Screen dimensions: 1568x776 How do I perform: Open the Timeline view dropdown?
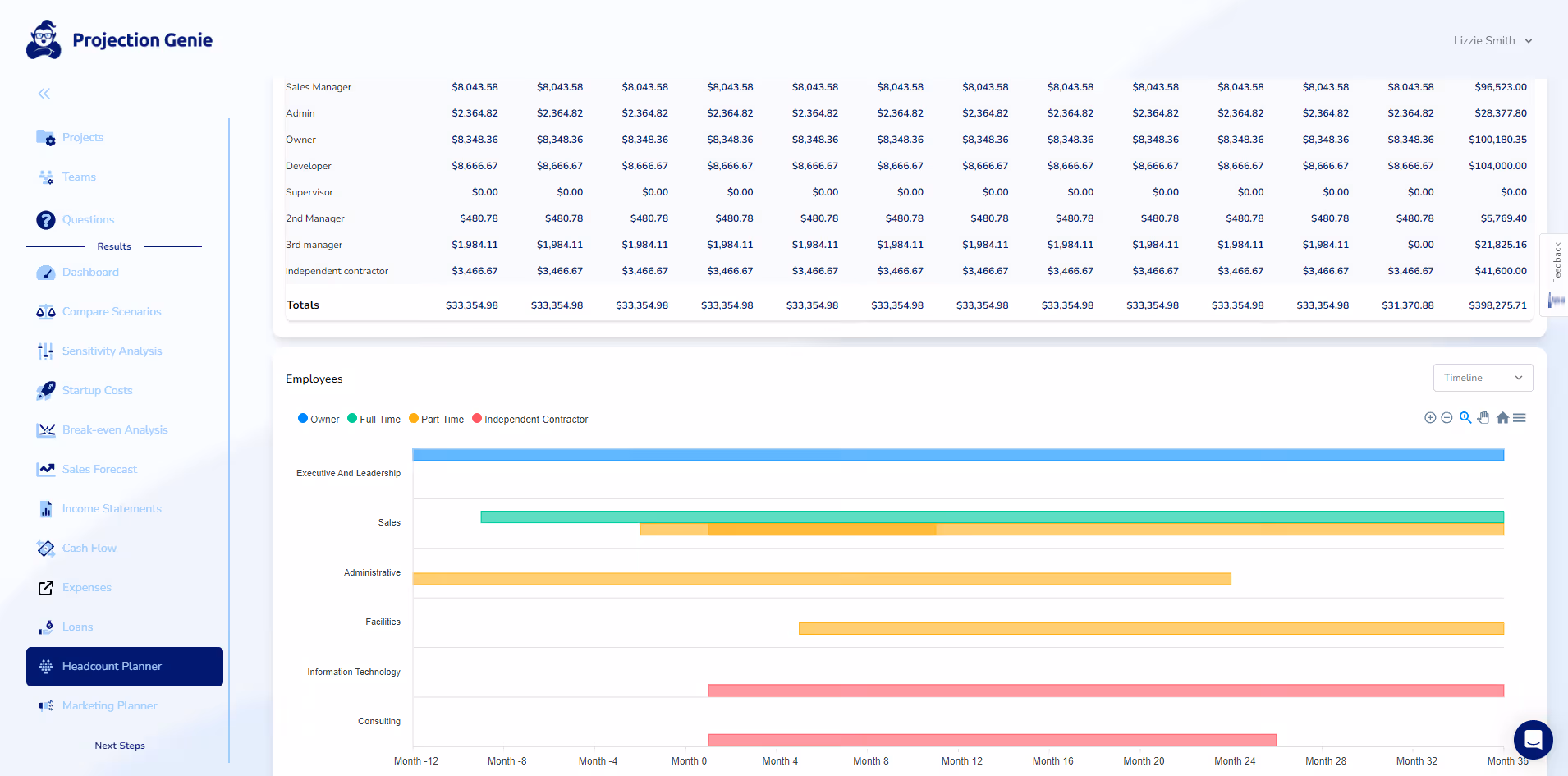coord(1483,378)
